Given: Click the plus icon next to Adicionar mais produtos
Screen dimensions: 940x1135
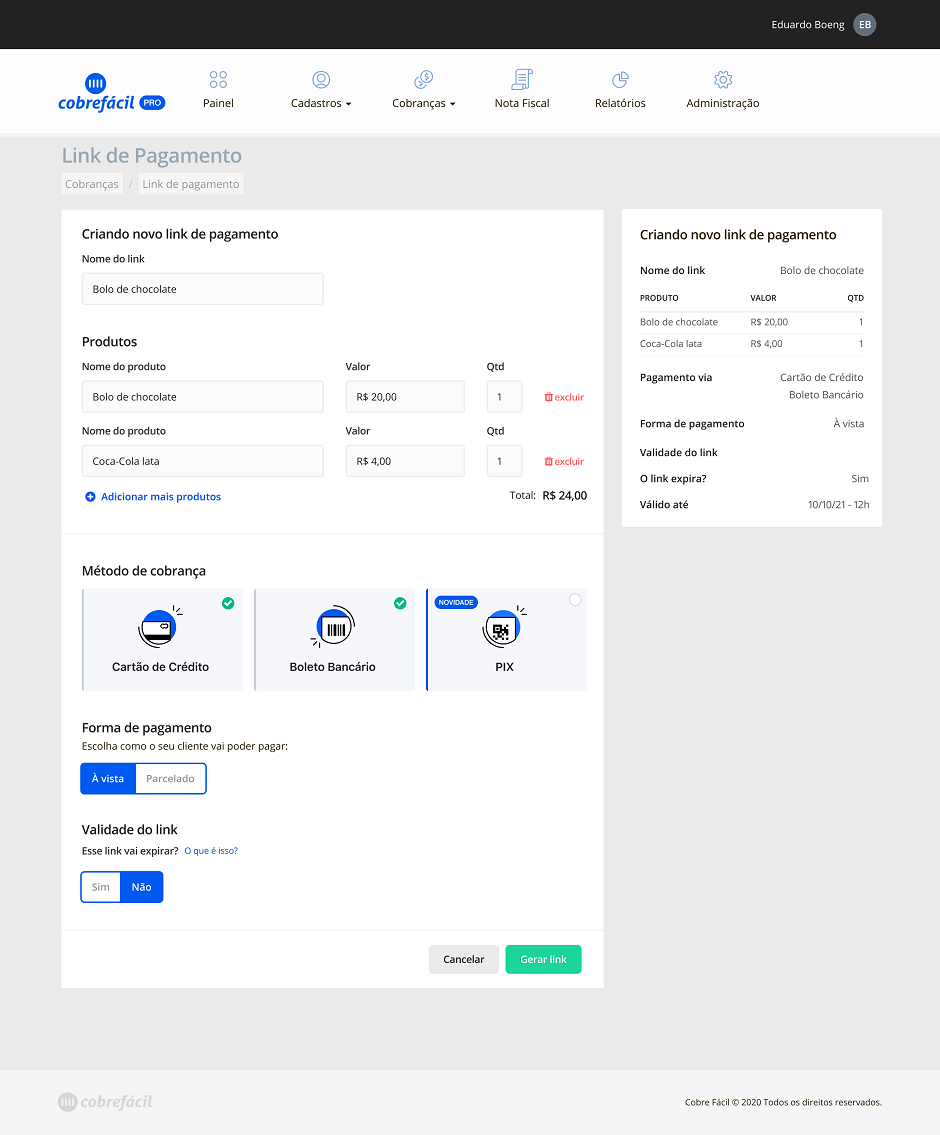Looking at the screenshot, I should coord(89,496).
